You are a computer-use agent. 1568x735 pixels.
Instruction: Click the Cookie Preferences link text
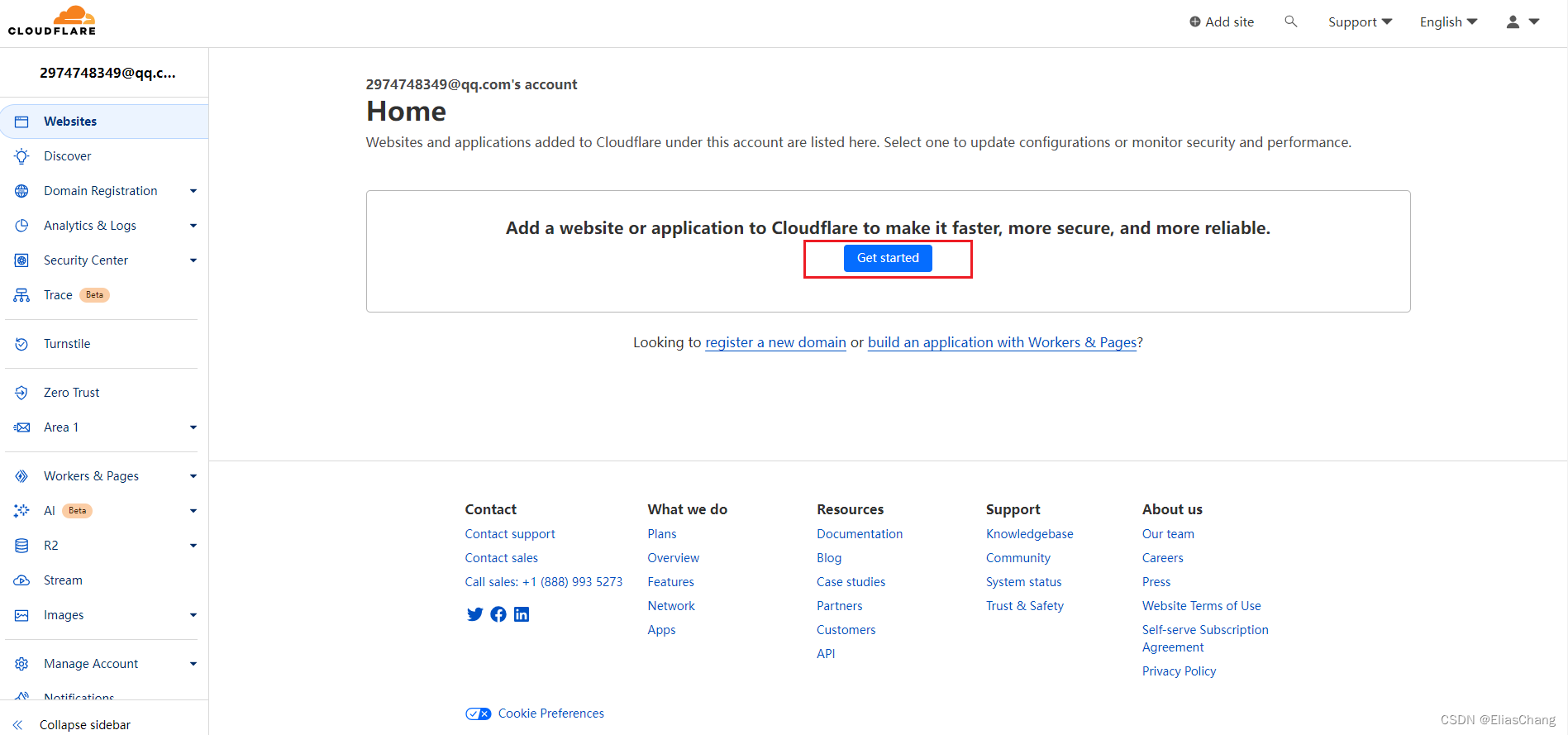point(550,714)
